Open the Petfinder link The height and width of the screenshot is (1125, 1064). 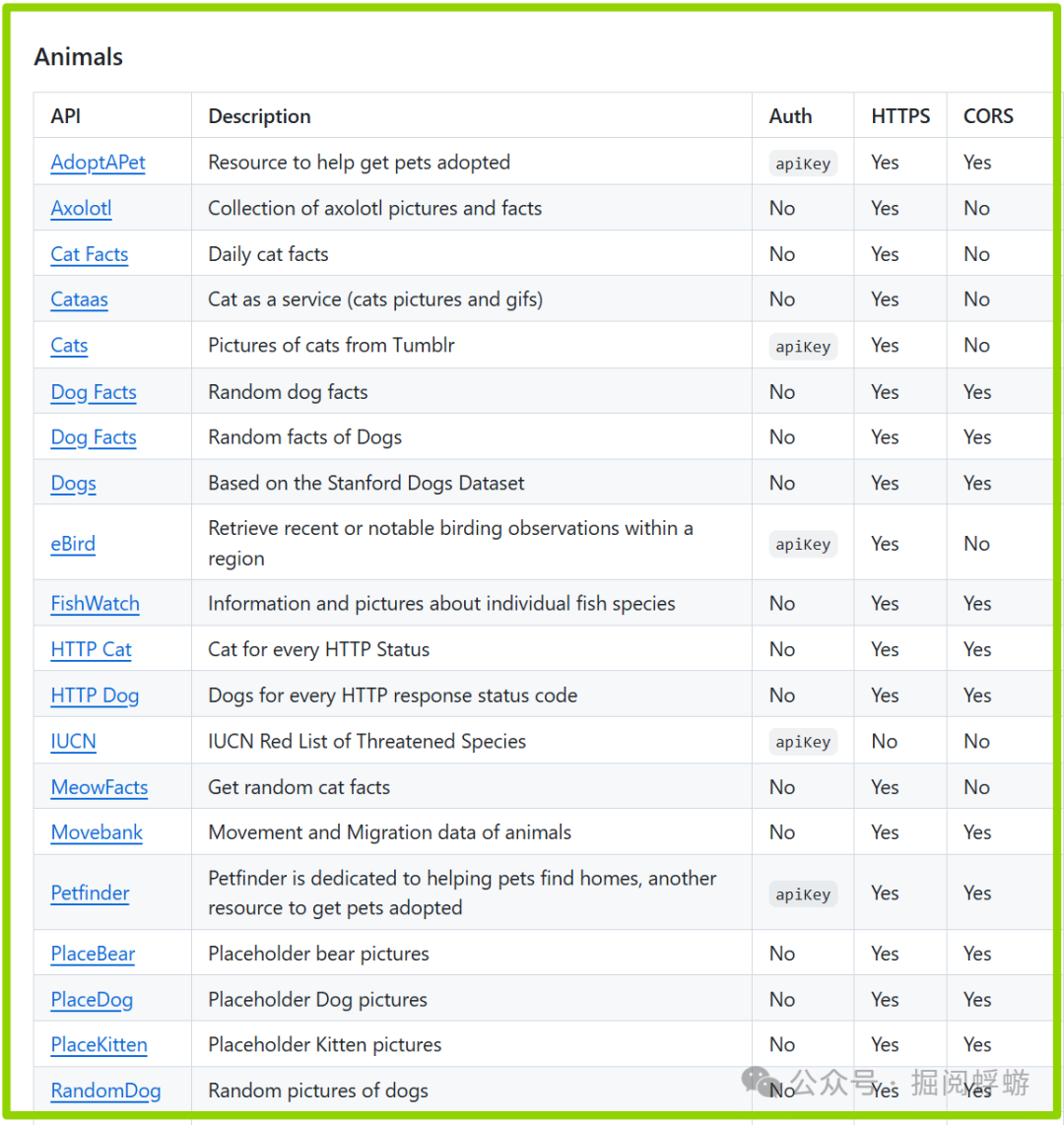(90, 893)
